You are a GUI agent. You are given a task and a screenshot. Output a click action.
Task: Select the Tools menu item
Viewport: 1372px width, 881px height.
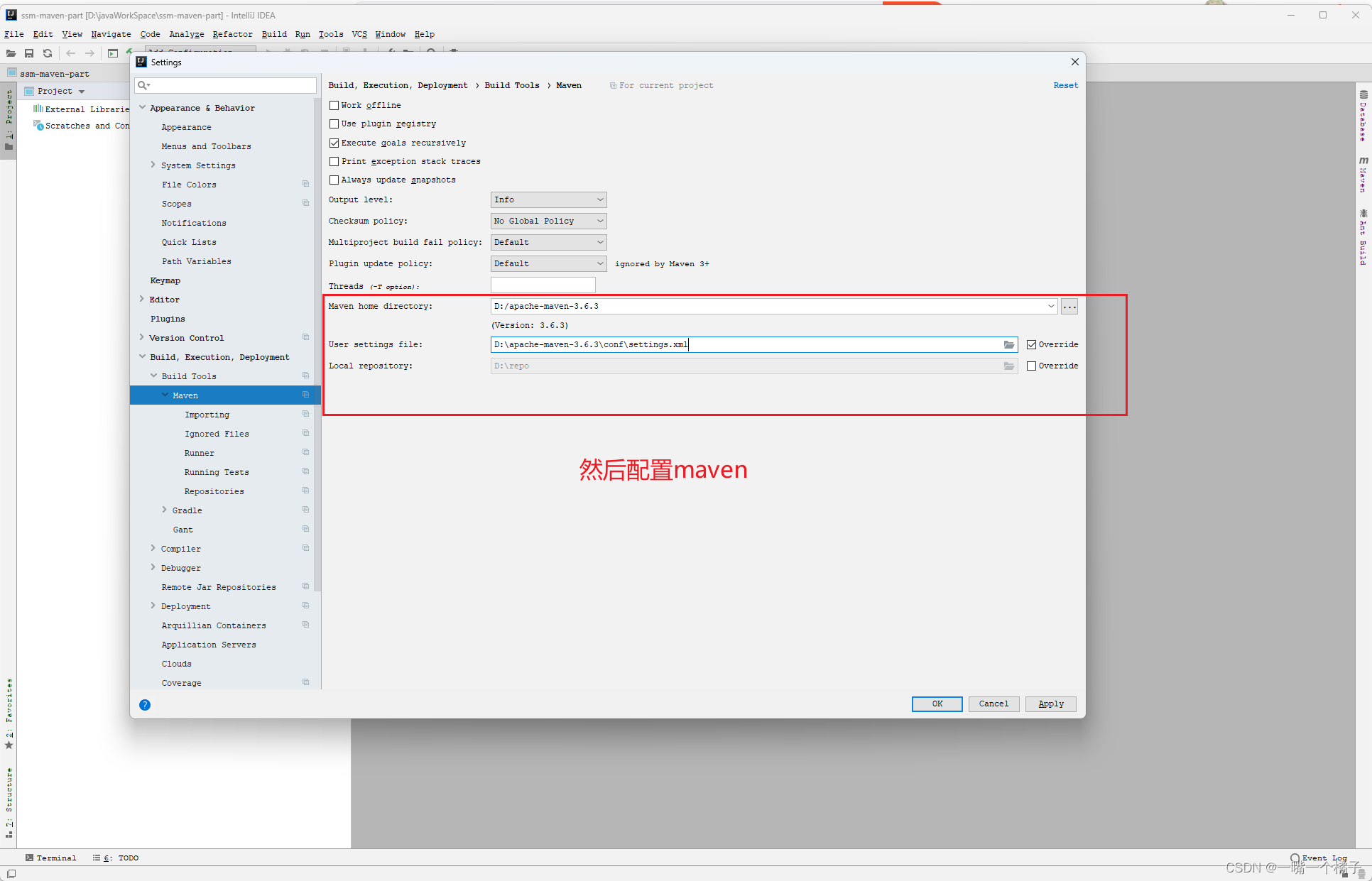click(330, 33)
